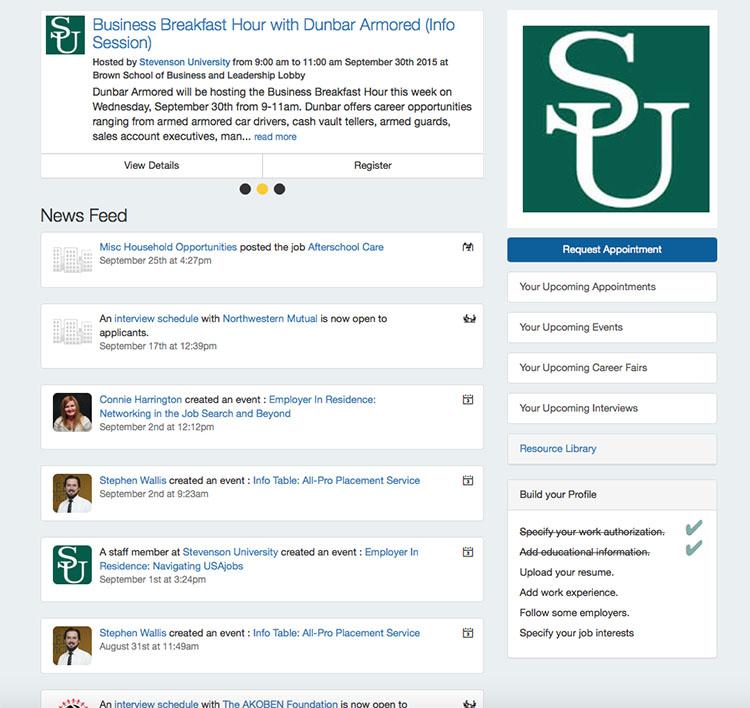Image resolution: width=750 pixels, height=708 pixels.
Task: Open Info Table: All-Pro Placement Service September 2nd link
Action: tap(336, 480)
